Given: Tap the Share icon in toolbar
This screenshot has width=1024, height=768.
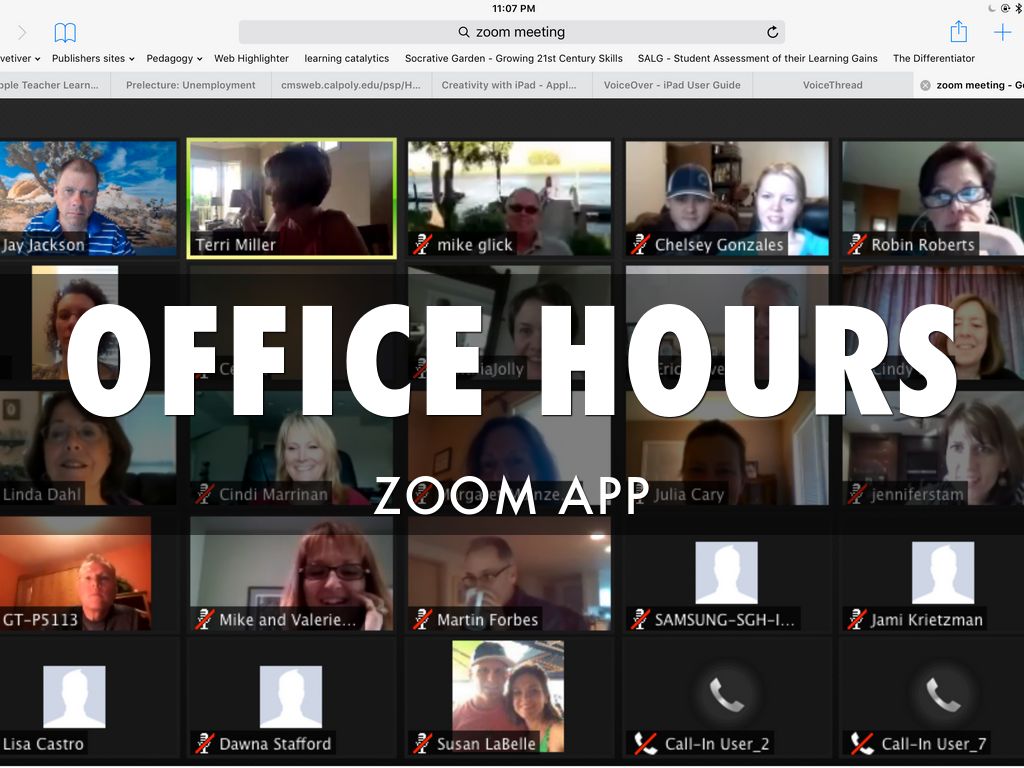Looking at the screenshot, I should (958, 32).
